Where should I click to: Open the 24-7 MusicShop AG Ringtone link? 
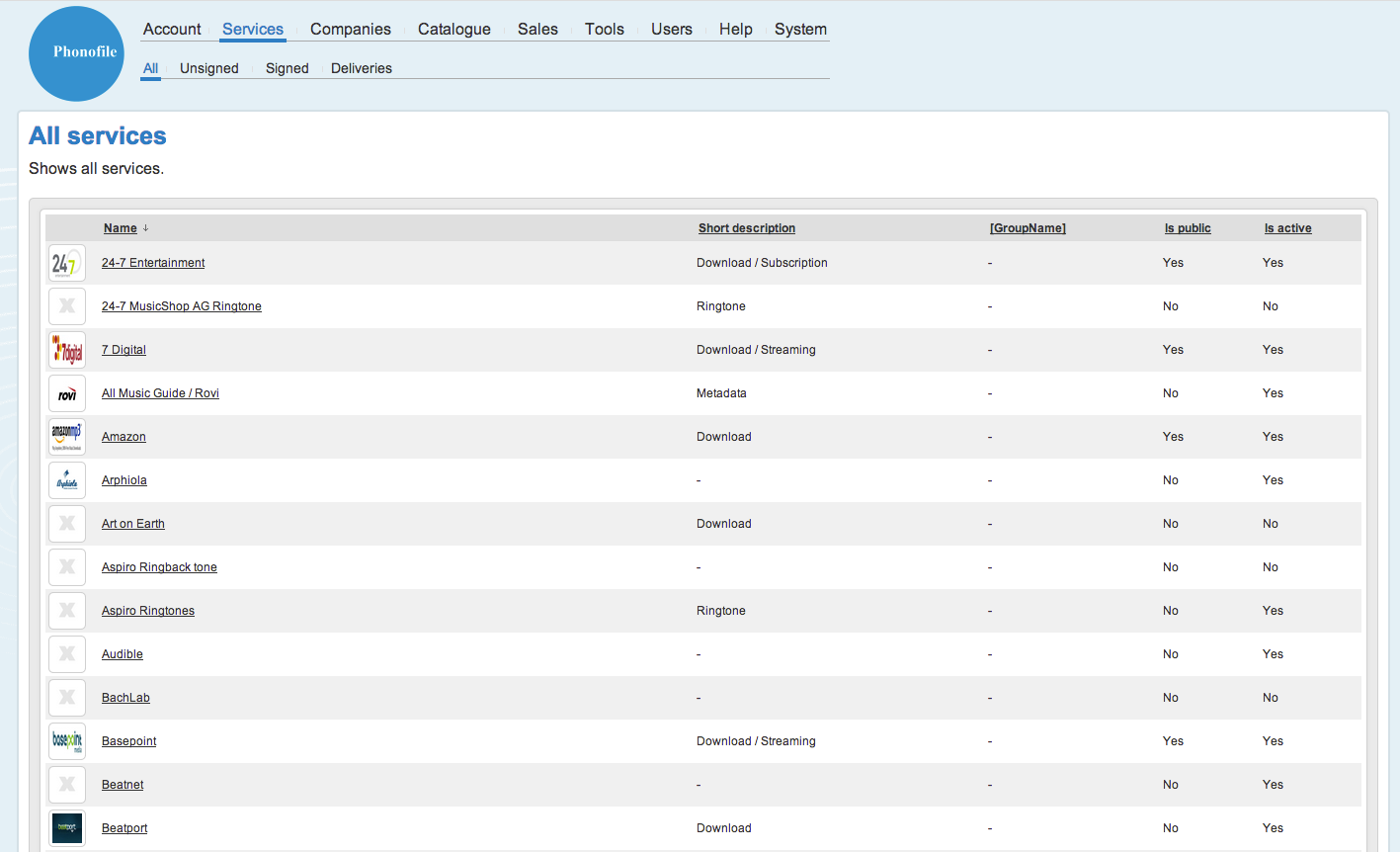(x=182, y=306)
